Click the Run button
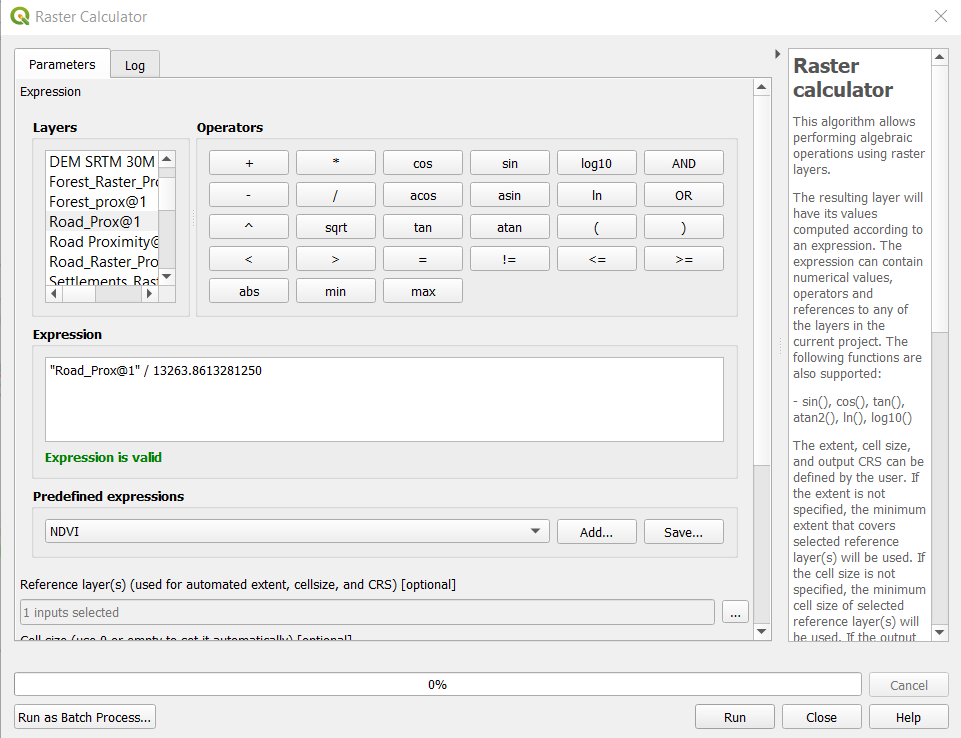This screenshot has width=961, height=738. click(x=734, y=717)
